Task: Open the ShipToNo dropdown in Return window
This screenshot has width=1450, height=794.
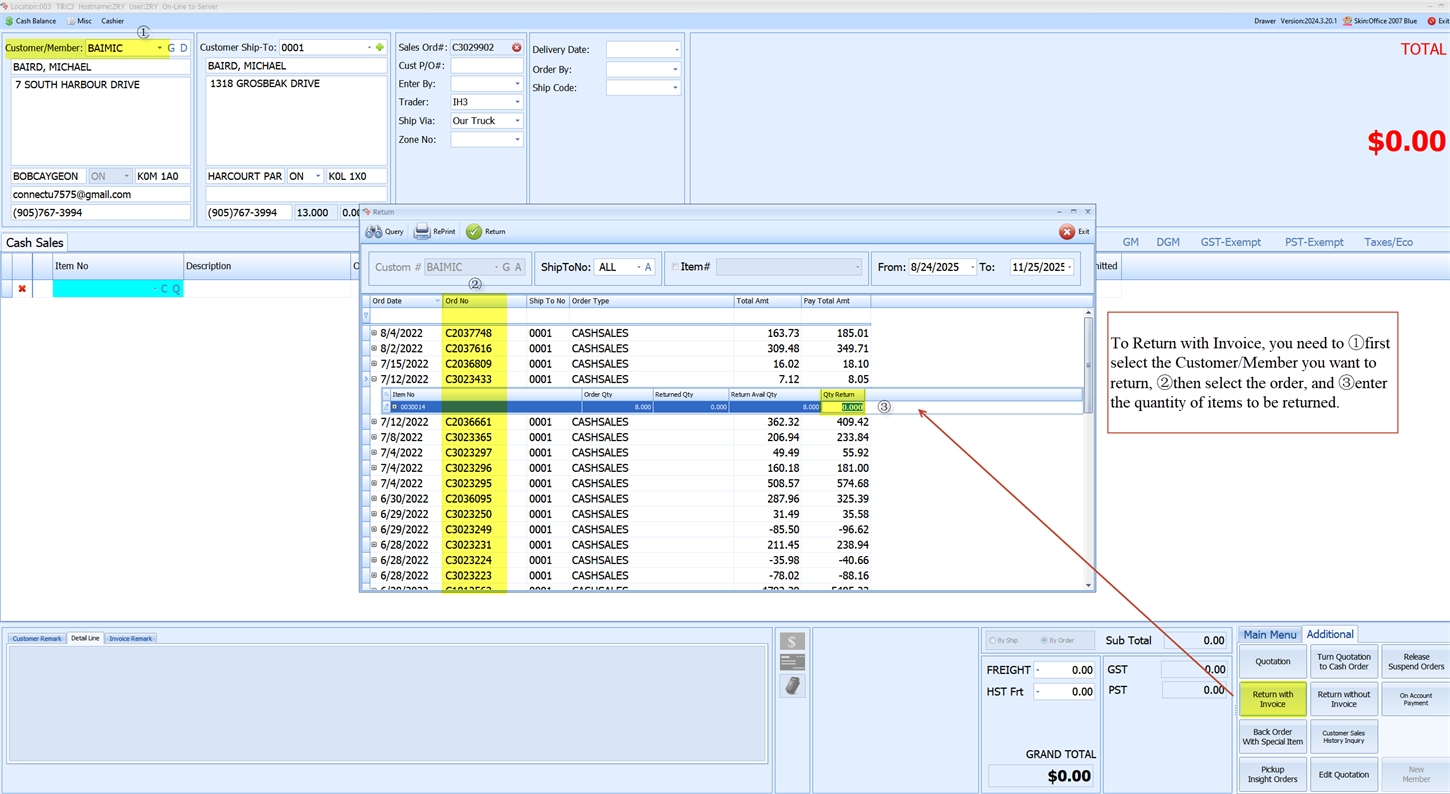Action: (638, 266)
